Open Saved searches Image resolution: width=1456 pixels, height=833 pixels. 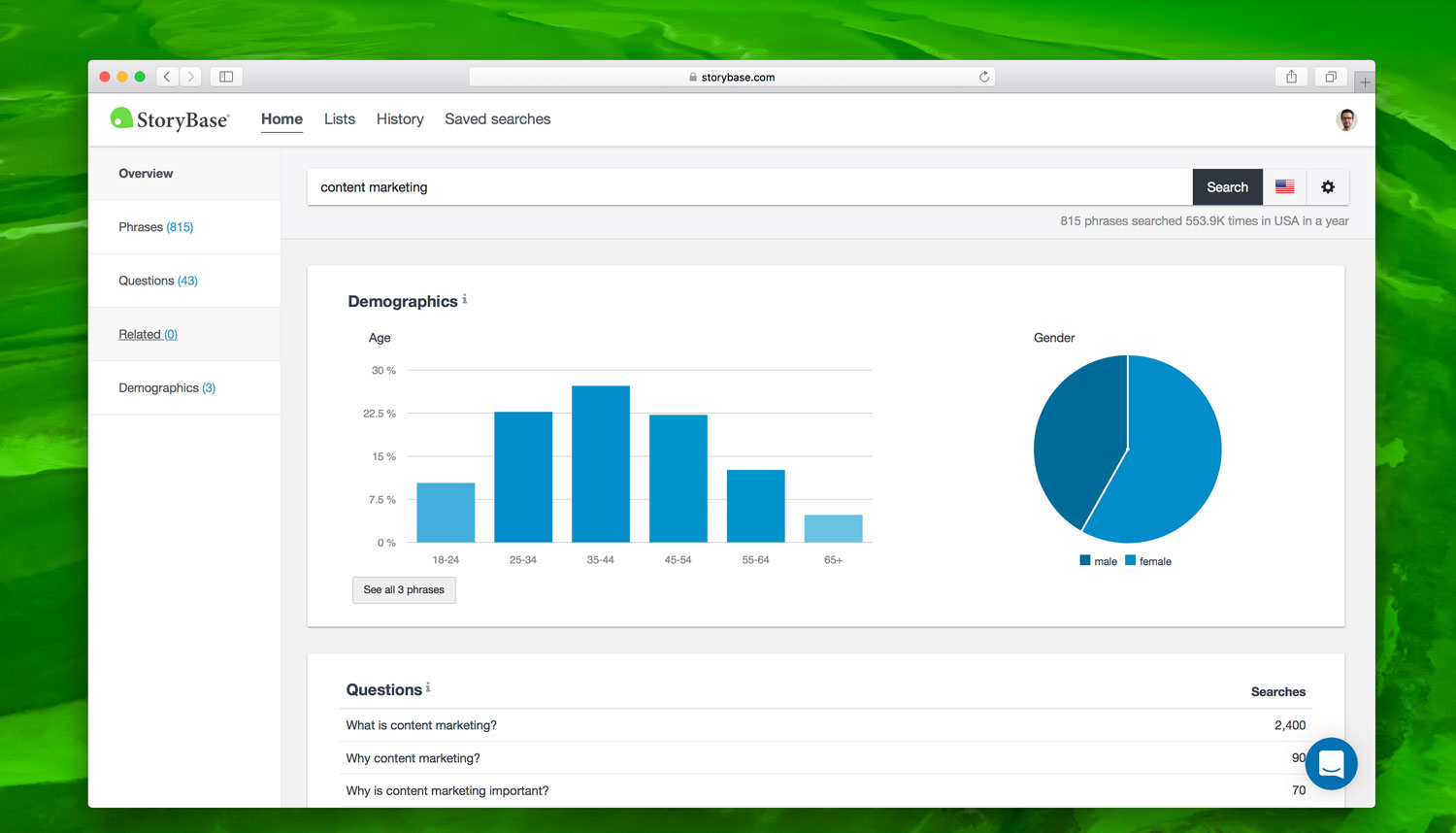pyautogui.click(x=498, y=118)
